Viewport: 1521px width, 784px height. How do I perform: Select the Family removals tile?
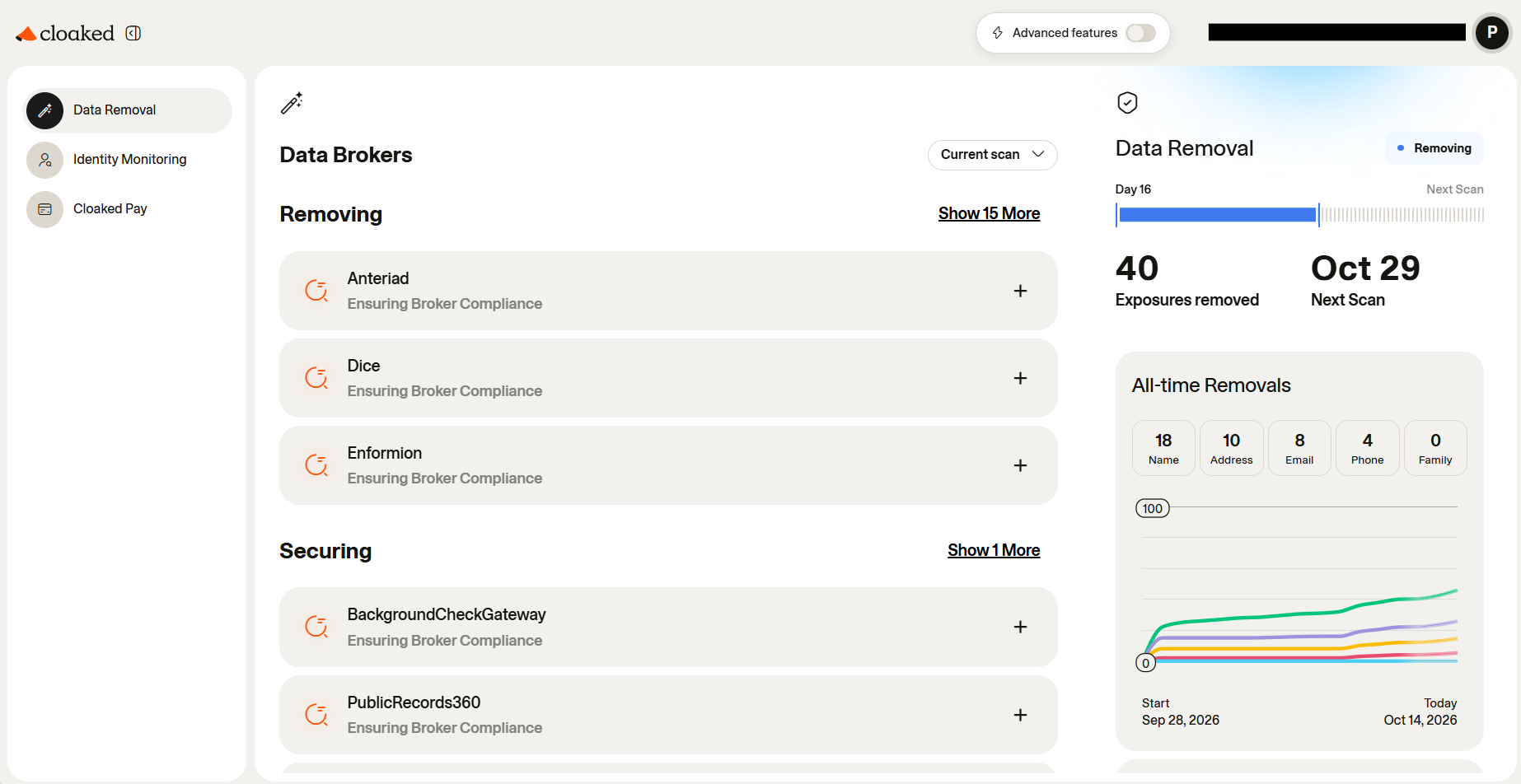(1435, 448)
